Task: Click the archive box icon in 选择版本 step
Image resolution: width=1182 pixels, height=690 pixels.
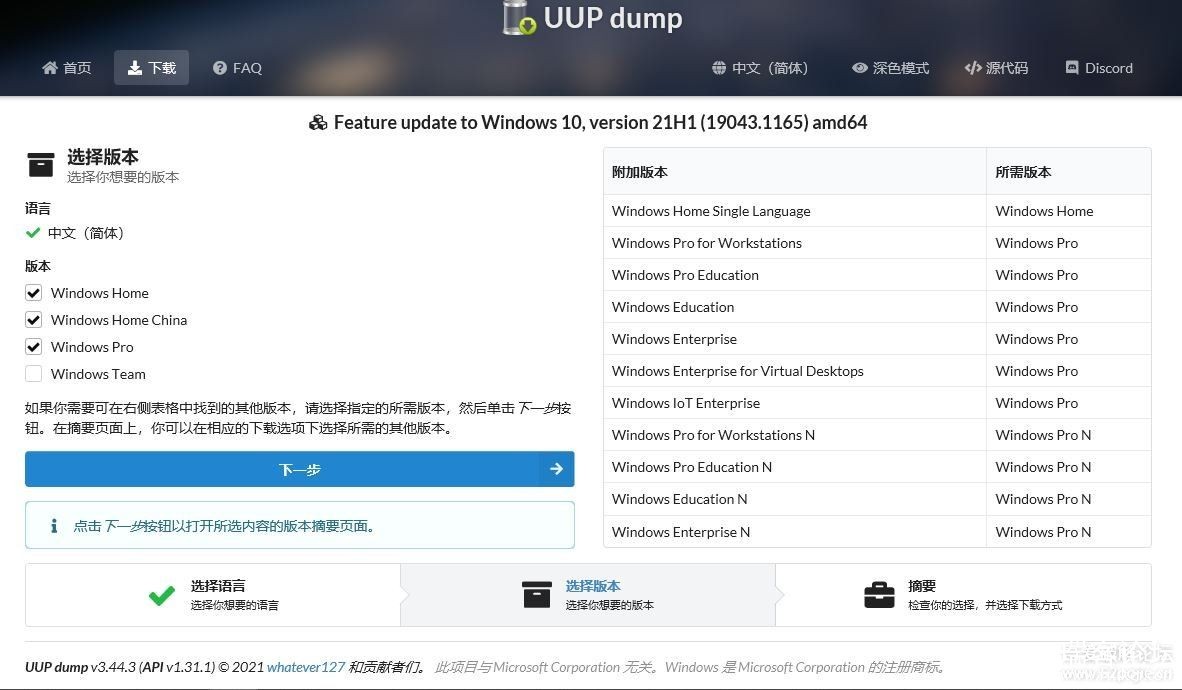Action: tap(537, 595)
